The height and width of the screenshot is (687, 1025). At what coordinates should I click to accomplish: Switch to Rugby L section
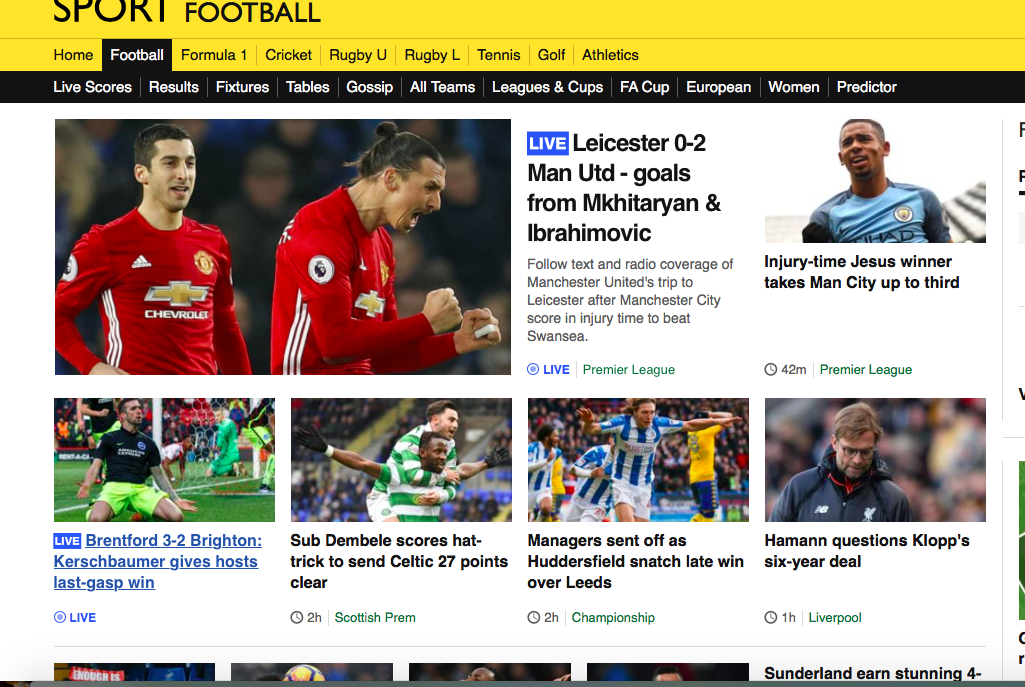(432, 55)
